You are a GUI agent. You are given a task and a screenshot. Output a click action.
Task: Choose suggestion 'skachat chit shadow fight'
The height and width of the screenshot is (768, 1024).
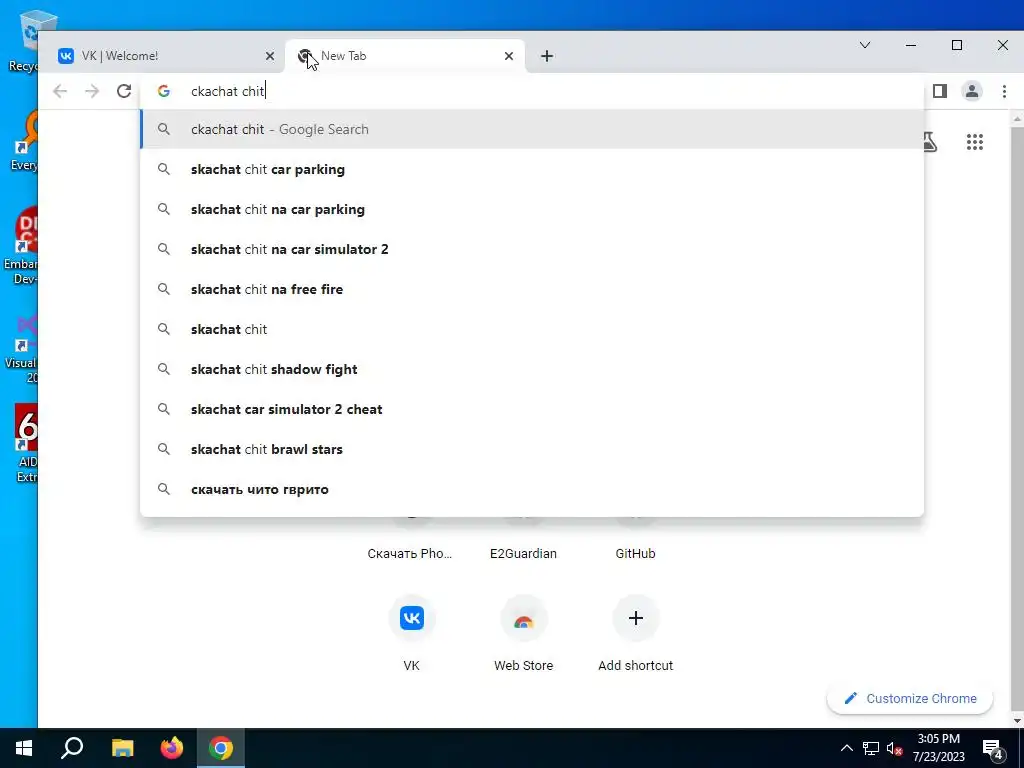532,369
